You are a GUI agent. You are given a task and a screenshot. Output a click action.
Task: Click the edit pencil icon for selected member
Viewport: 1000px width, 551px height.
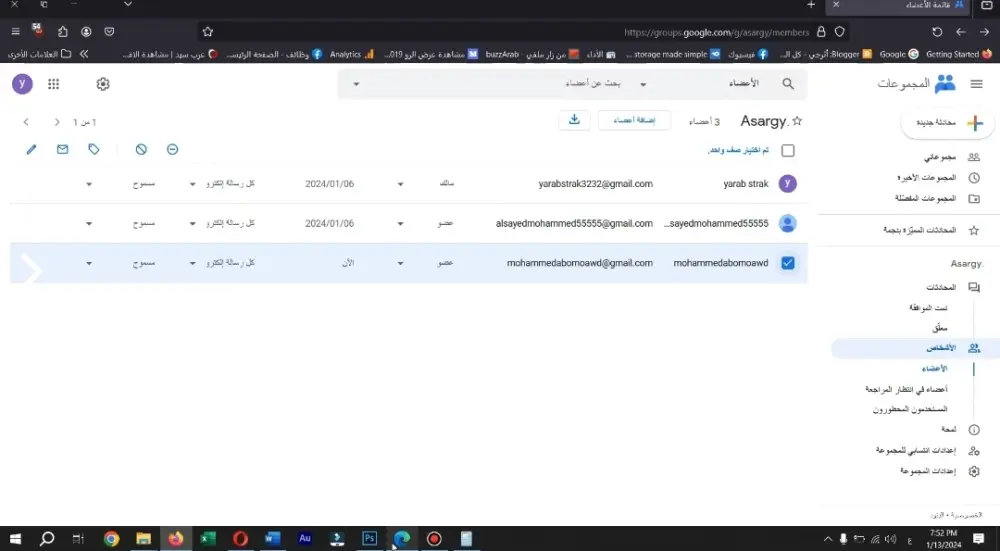point(31,149)
